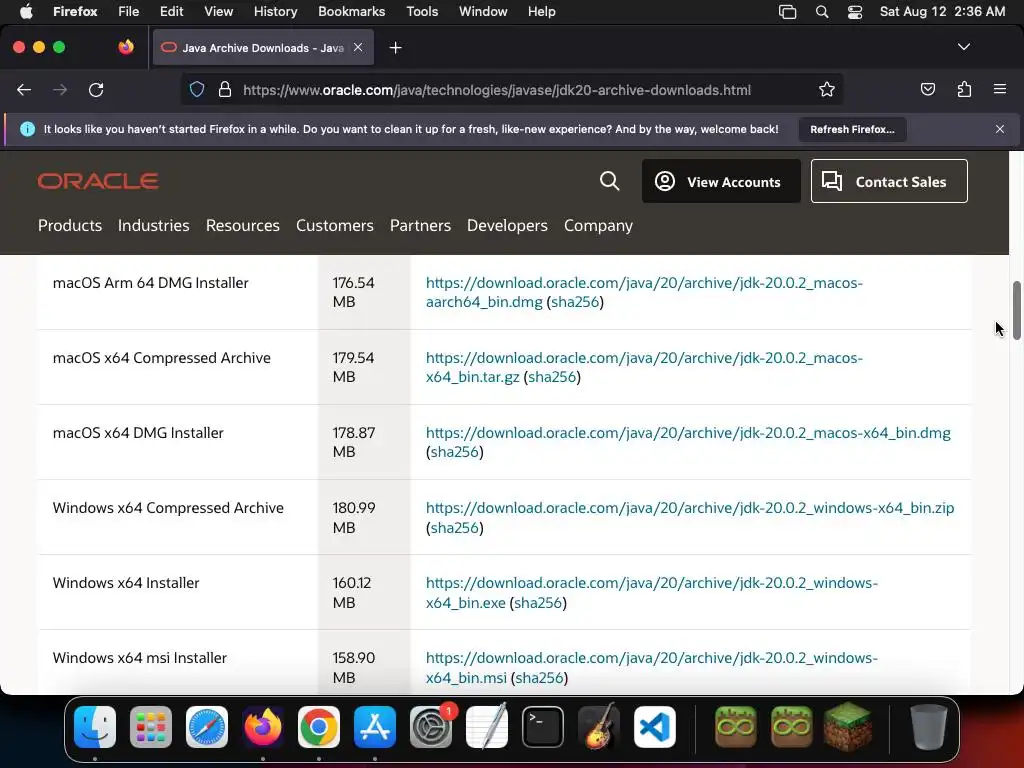Save page to Pocket
The width and height of the screenshot is (1024, 768).
click(x=927, y=89)
